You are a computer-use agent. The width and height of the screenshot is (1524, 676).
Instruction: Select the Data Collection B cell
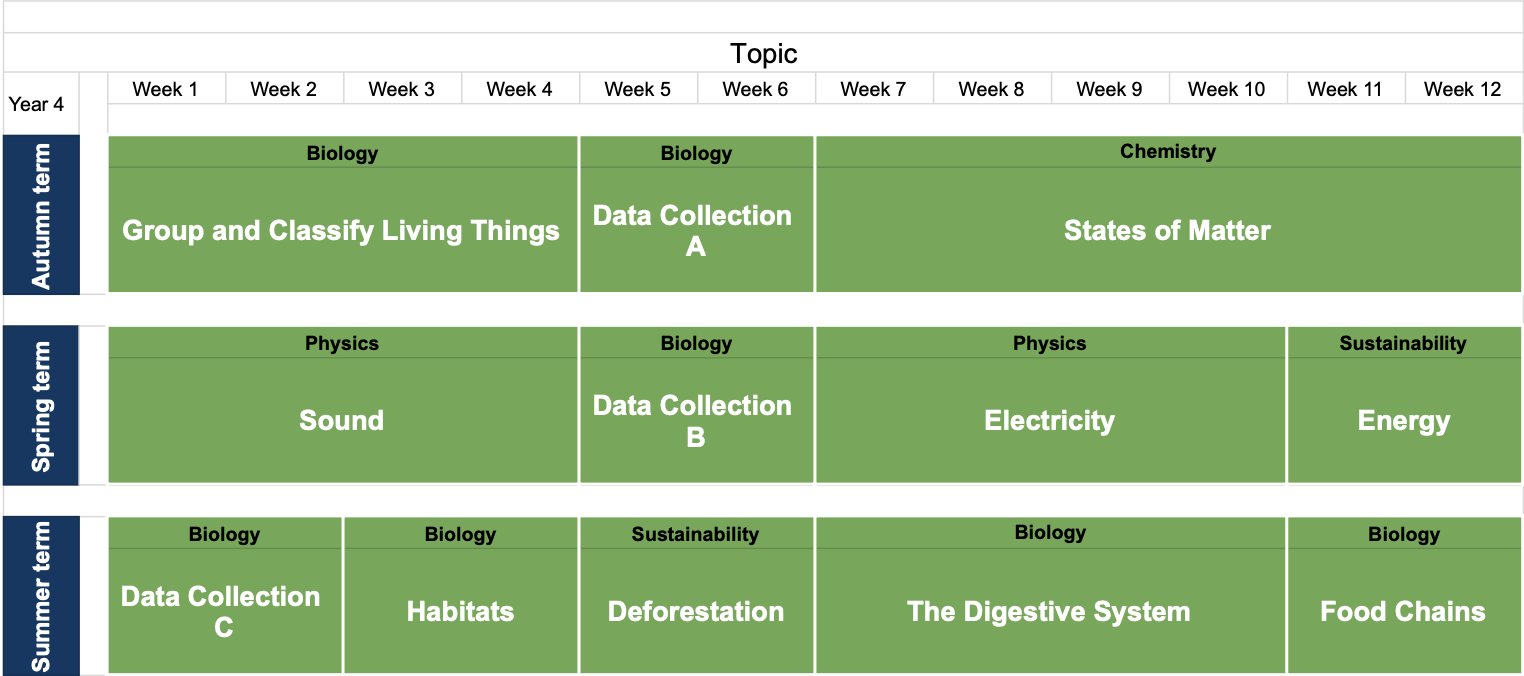(x=695, y=420)
